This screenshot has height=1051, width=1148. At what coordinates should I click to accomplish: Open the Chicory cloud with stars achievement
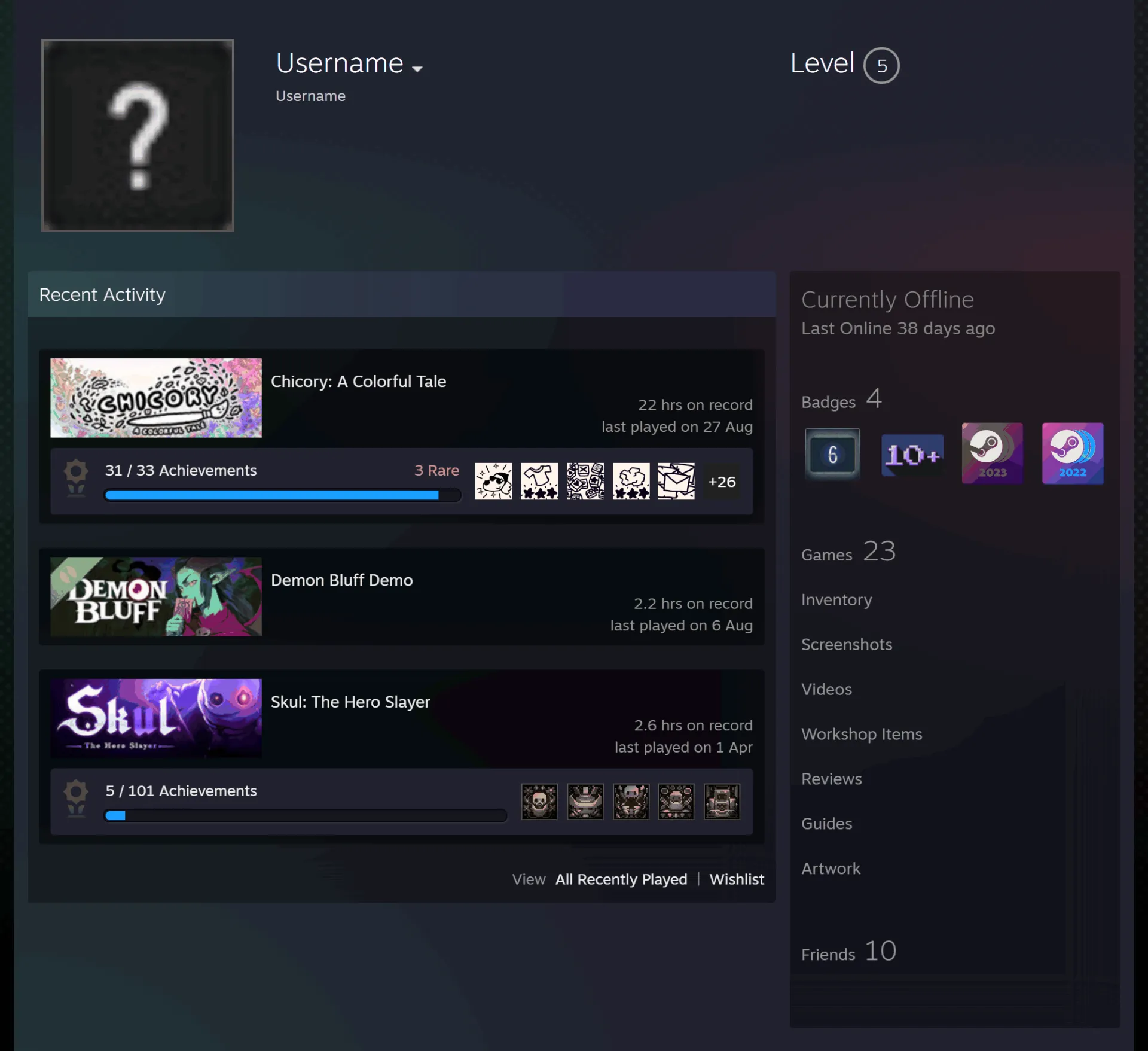click(631, 481)
